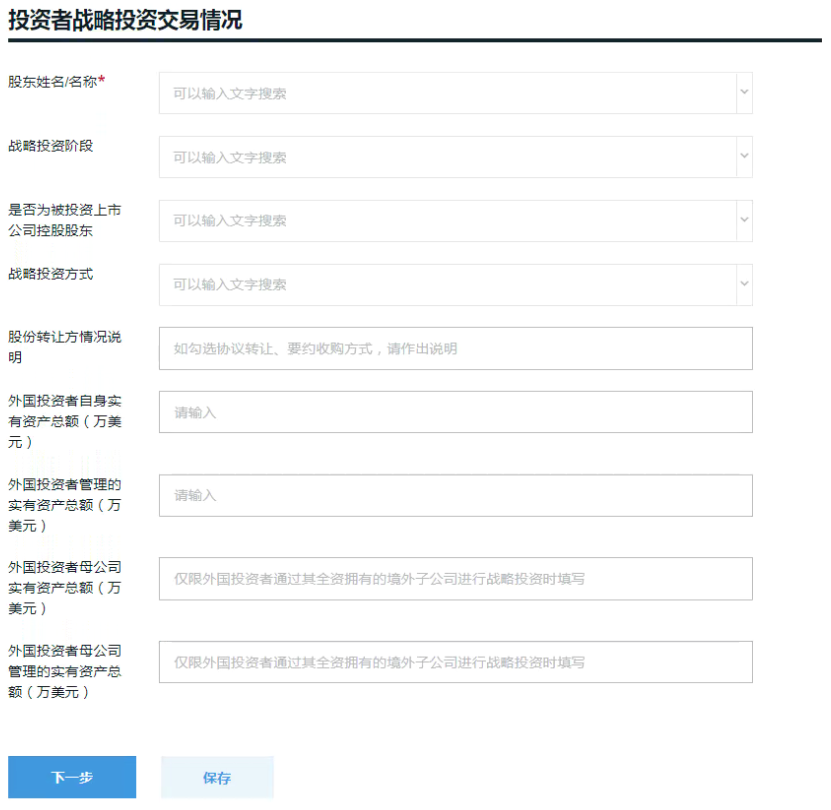Click the 外国投资者管理的实有资产总额（万美元） label
Viewport: 831px width, 810px height.
[65, 505]
